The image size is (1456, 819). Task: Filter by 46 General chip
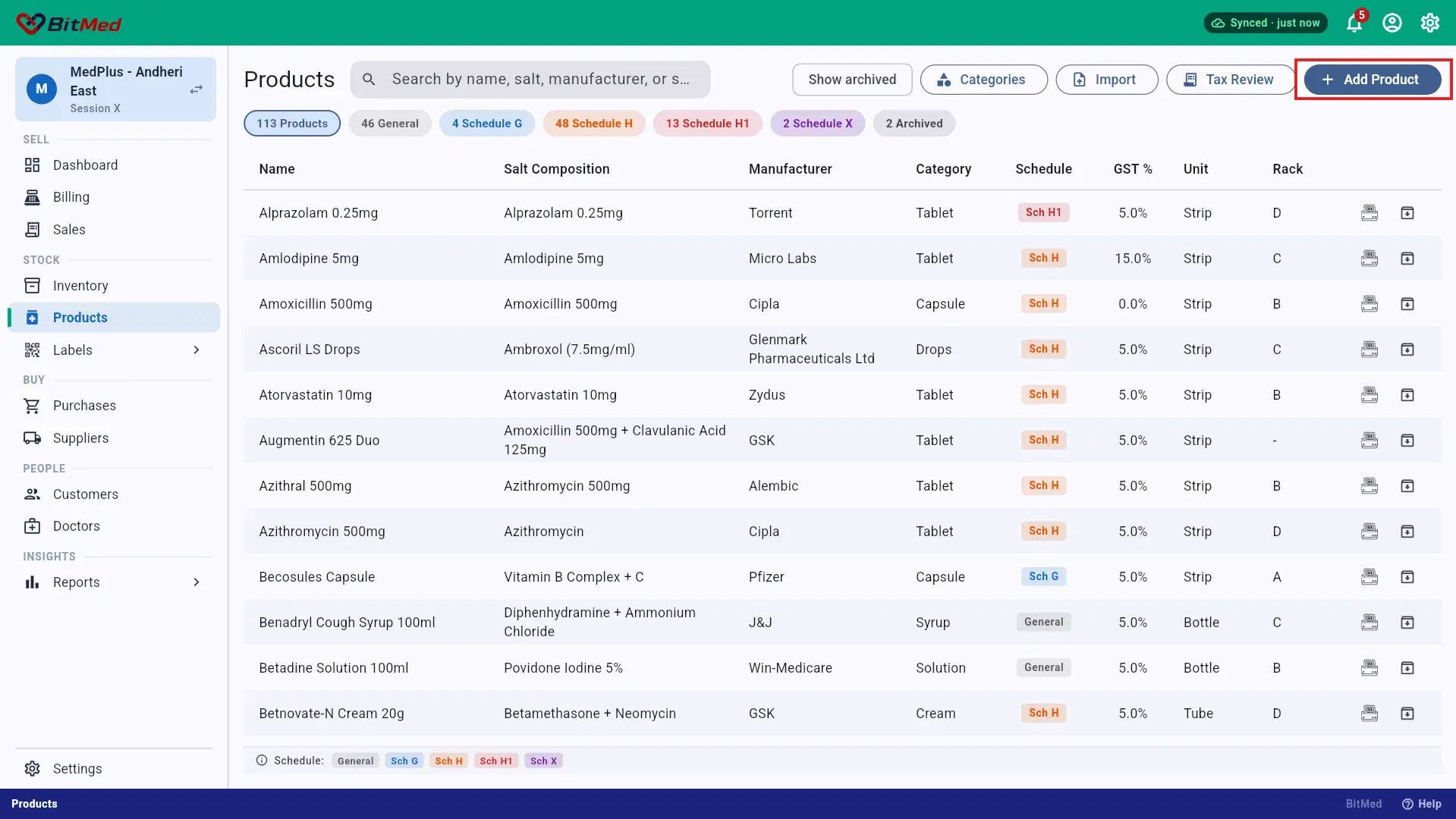390,124
